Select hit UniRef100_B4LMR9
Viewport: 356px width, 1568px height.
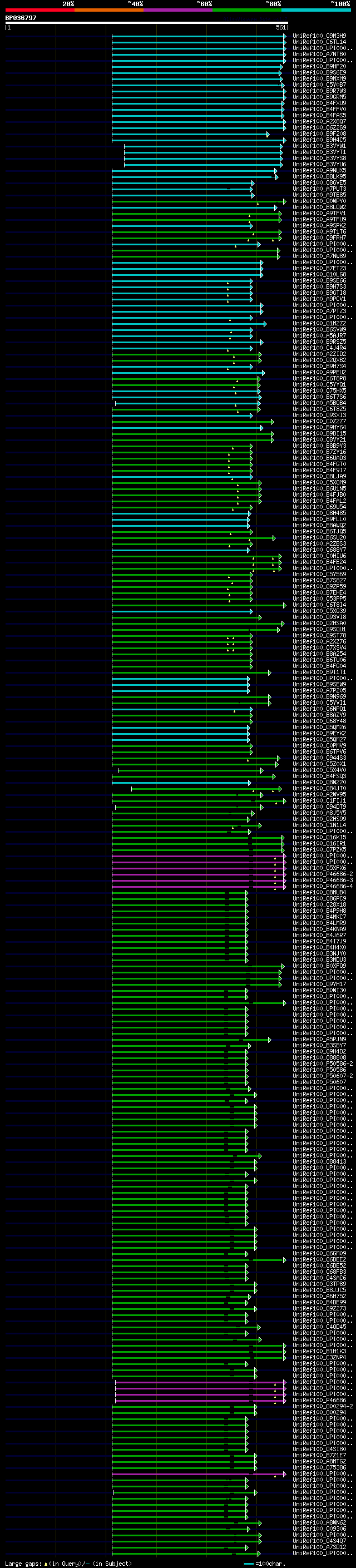click(319, 923)
